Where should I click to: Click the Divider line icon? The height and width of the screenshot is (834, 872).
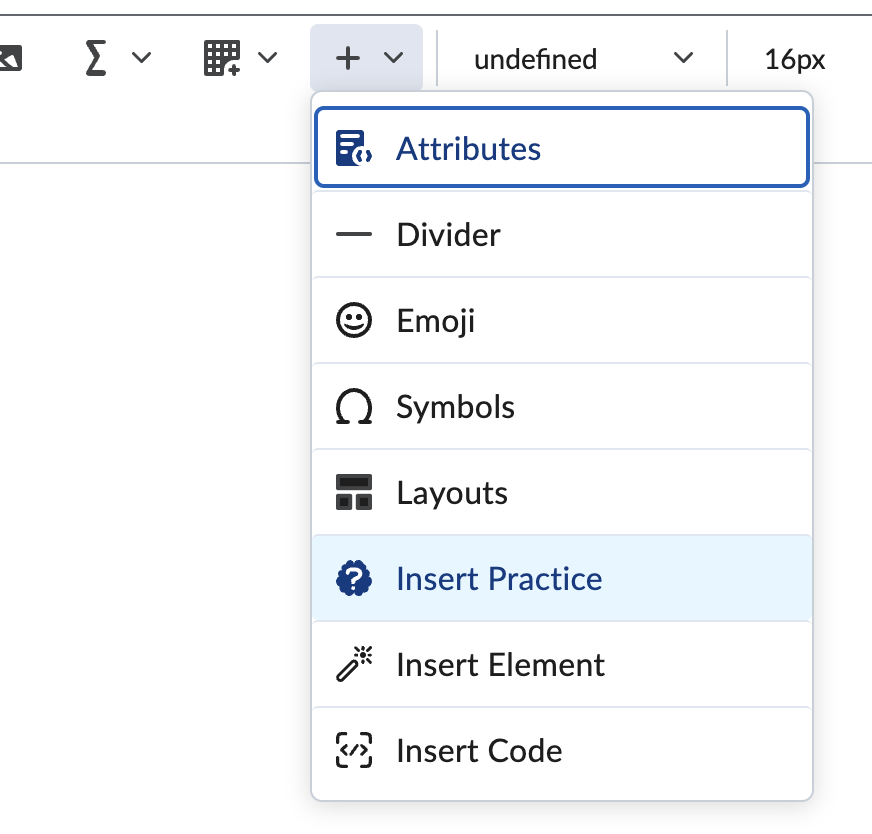pyautogui.click(x=352, y=234)
